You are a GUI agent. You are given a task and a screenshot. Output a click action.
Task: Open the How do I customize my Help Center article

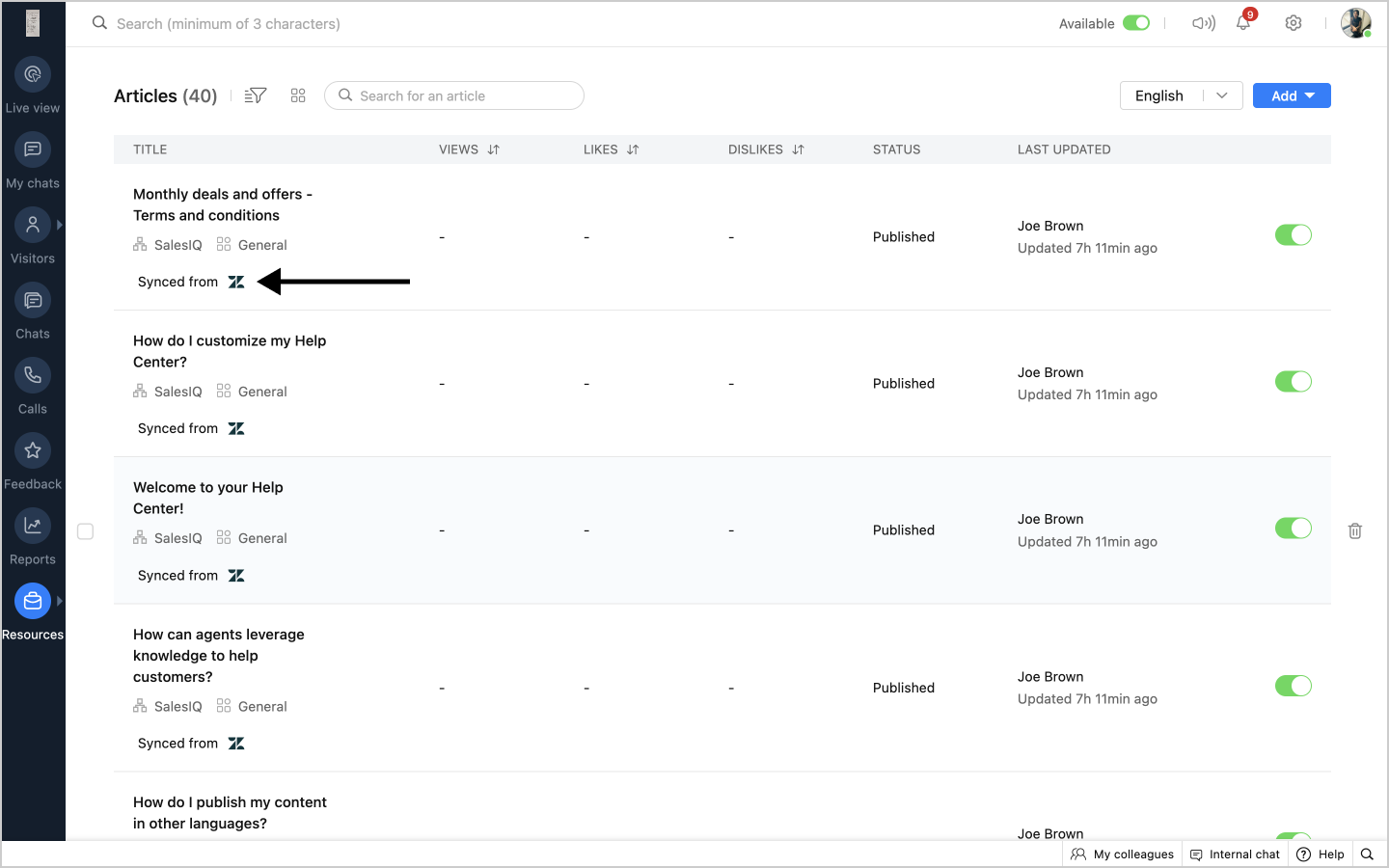pyautogui.click(x=230, y=351)
